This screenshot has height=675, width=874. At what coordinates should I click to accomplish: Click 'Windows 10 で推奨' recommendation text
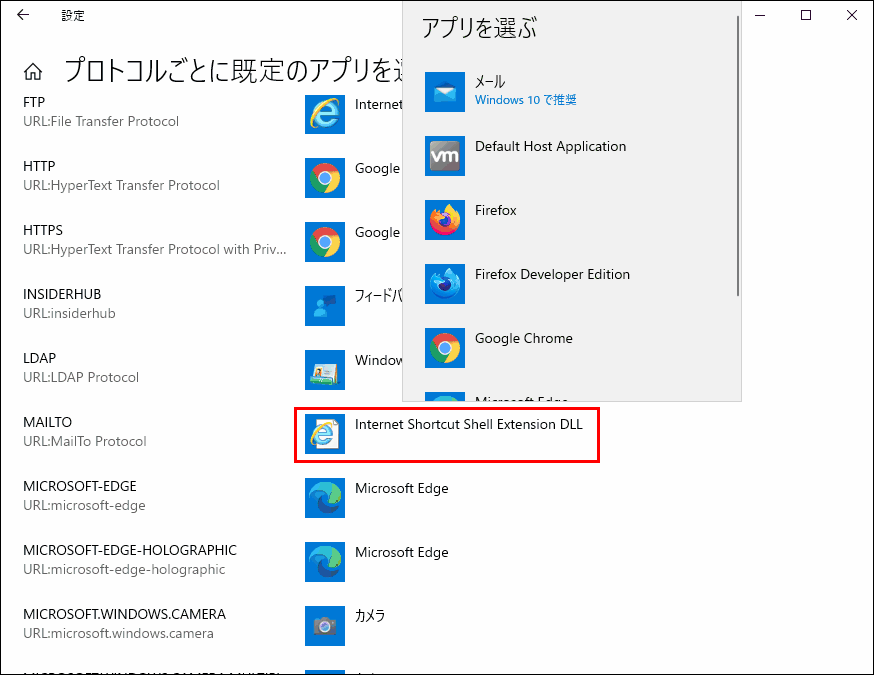coord(526,100)
